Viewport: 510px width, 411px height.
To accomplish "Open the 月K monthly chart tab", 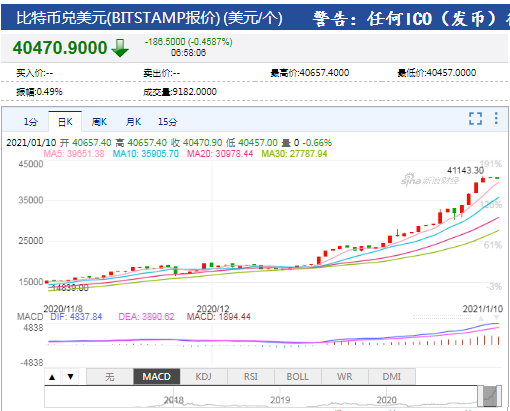I will click(x=133, y=122).
